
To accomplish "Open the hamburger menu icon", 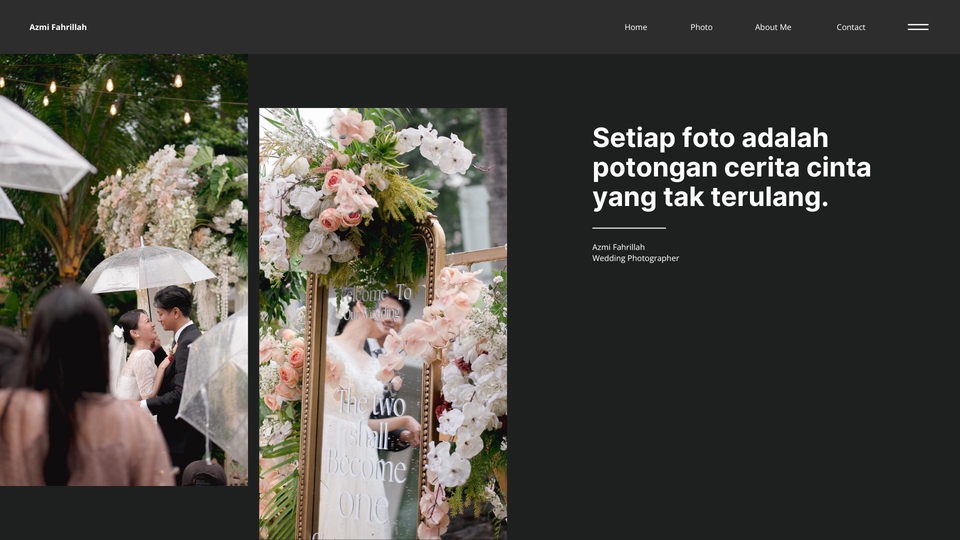I will 918,27.
